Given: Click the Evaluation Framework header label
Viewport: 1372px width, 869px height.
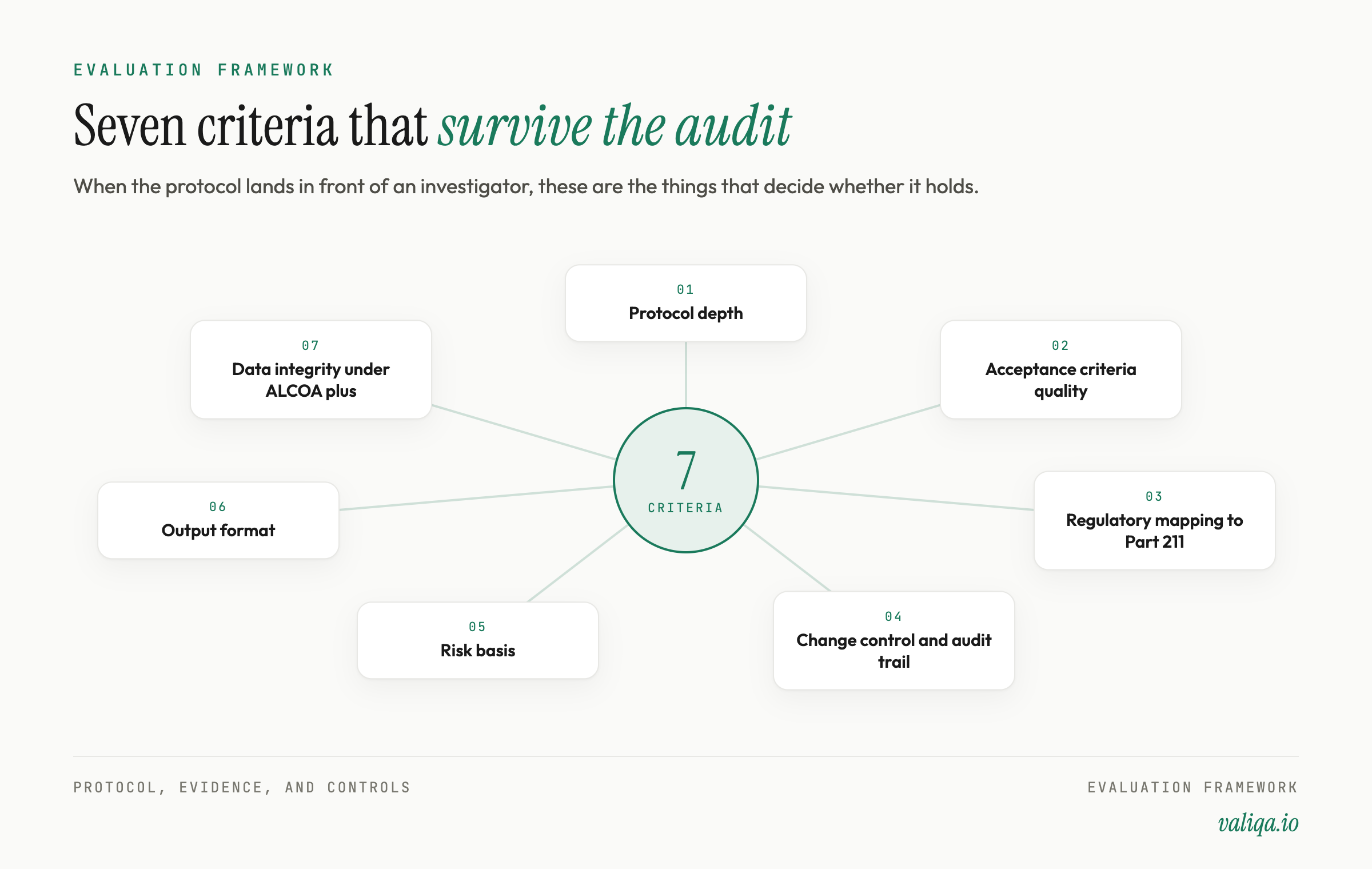Looking at the screenshot, I should pos(204,70).
